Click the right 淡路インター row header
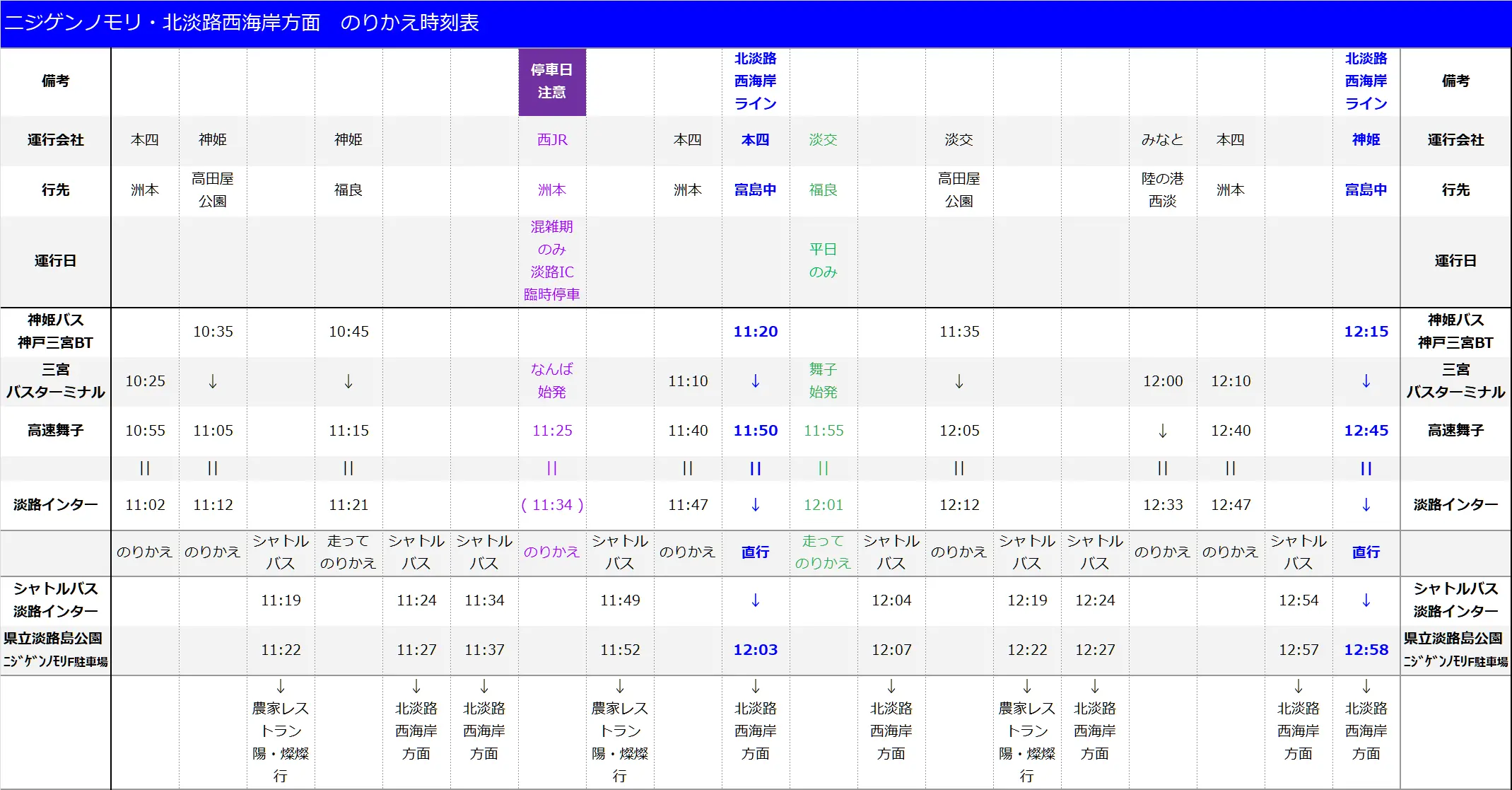The image size is (1512, 790). [1455, 504]
